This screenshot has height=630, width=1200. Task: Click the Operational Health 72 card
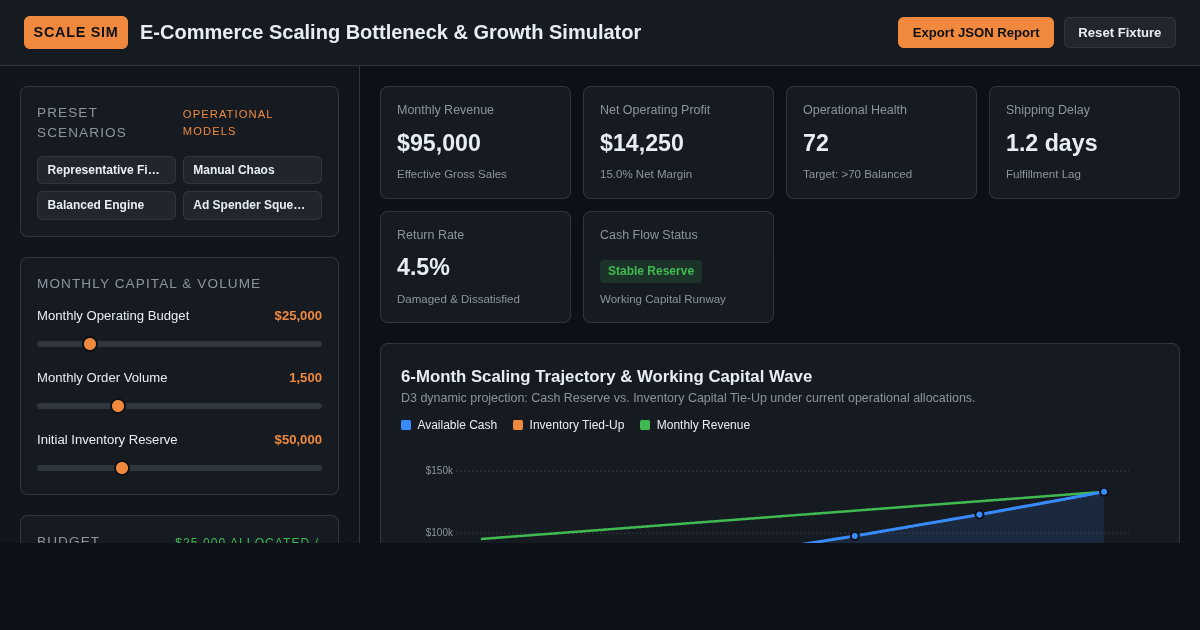click(x=881, y=142)
